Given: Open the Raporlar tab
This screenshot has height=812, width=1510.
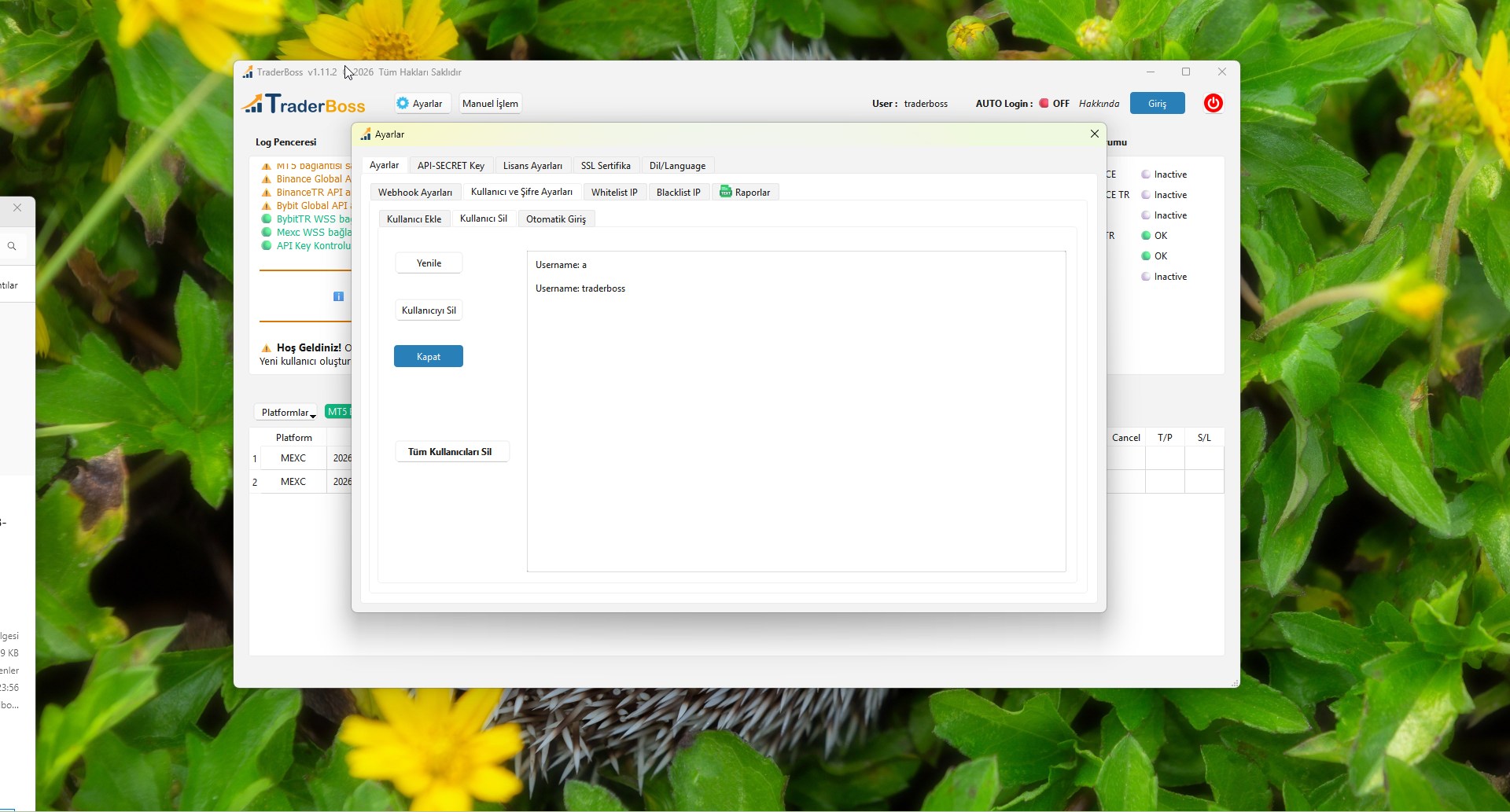Looking at the screenshot, I should (745, 192).
